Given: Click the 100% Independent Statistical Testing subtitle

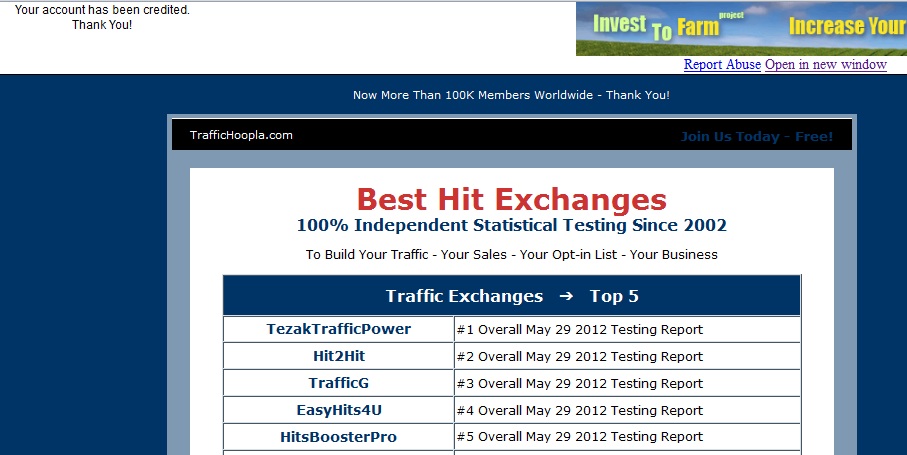Looking at the screenshot, I should [511, 225].
